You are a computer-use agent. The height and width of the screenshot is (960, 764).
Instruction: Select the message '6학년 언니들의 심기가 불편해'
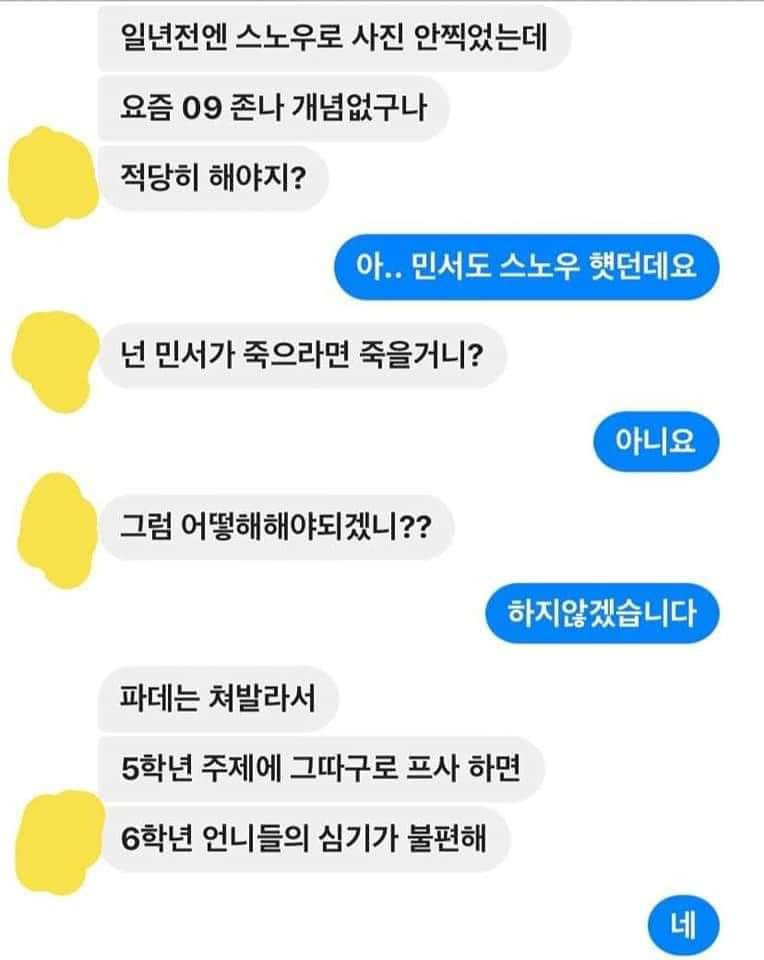[x=304, y=839]
